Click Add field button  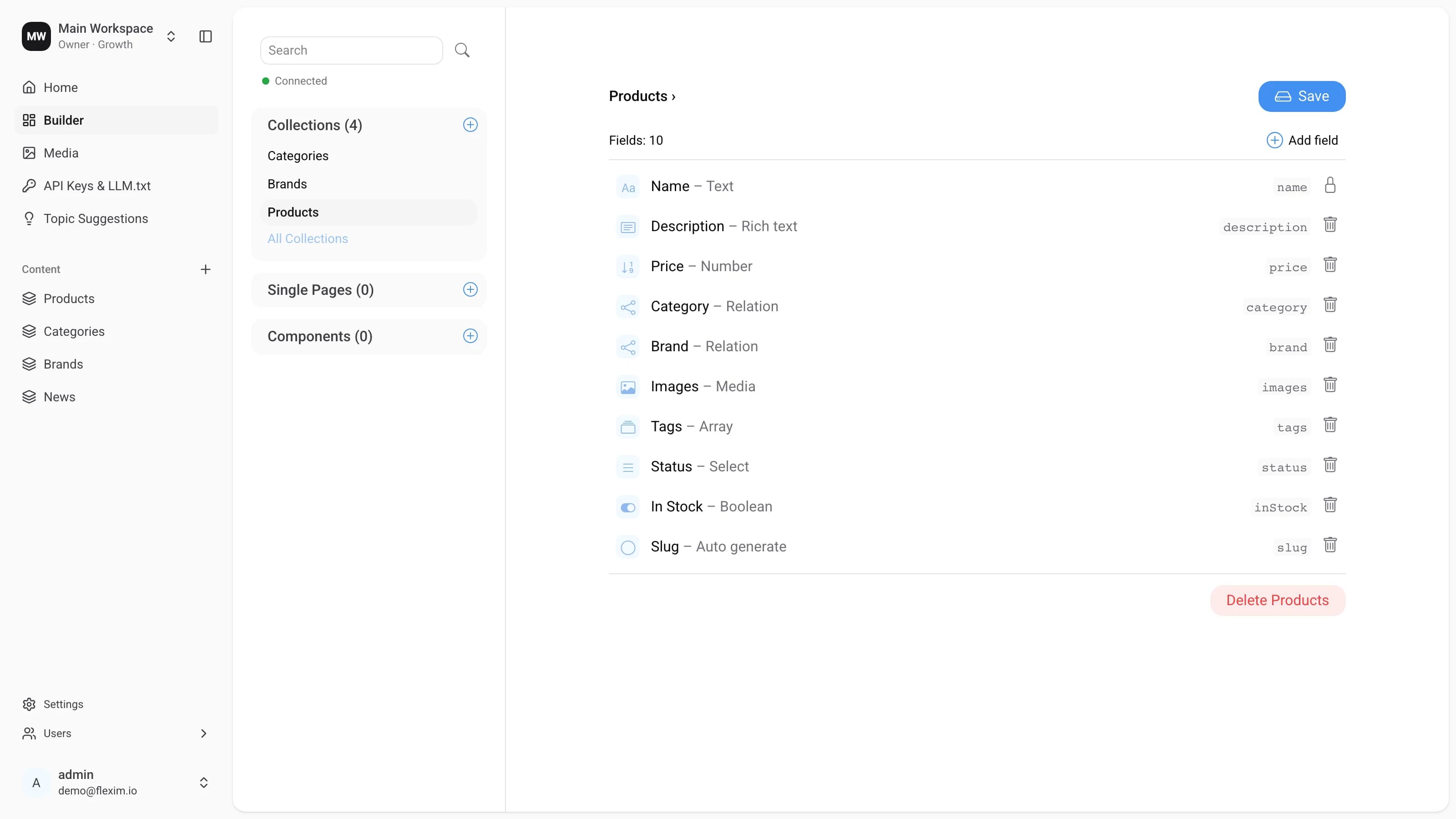click(1302, 140)
